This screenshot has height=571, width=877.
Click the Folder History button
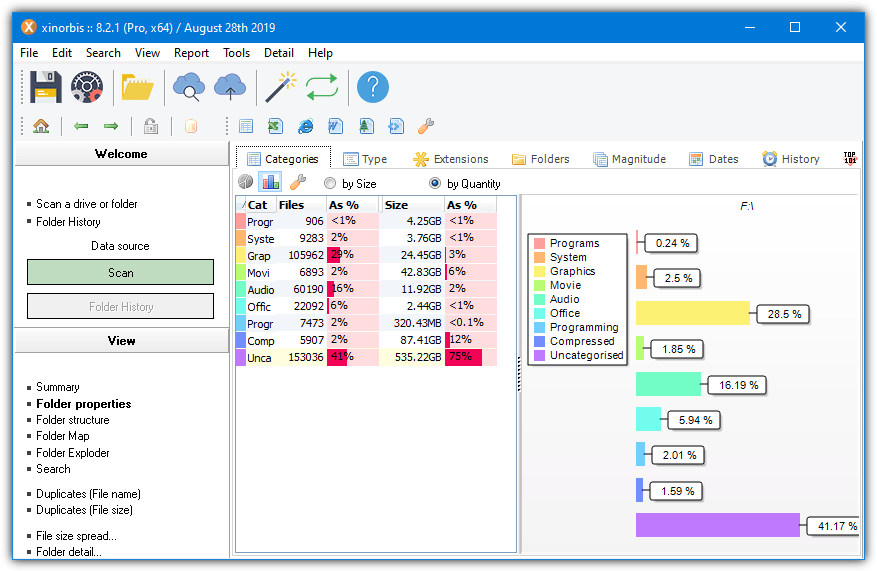(x=120, y=306)
